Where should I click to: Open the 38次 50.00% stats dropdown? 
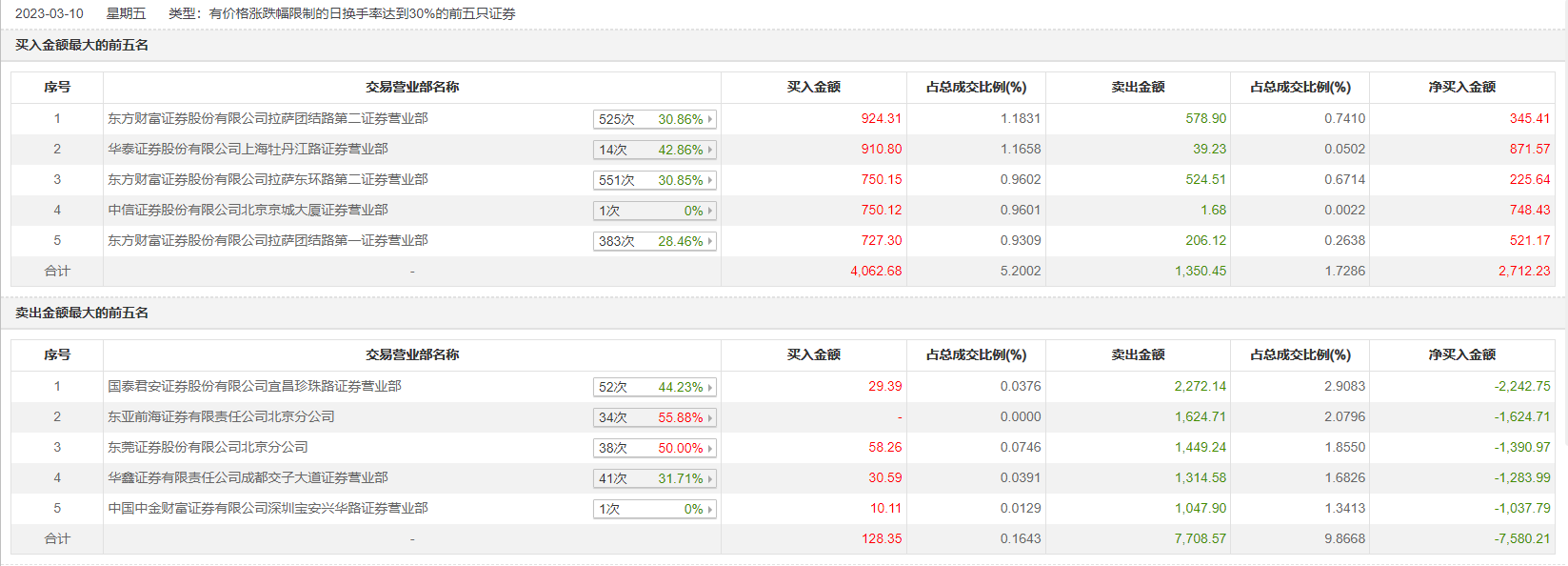tap(654, 448)
